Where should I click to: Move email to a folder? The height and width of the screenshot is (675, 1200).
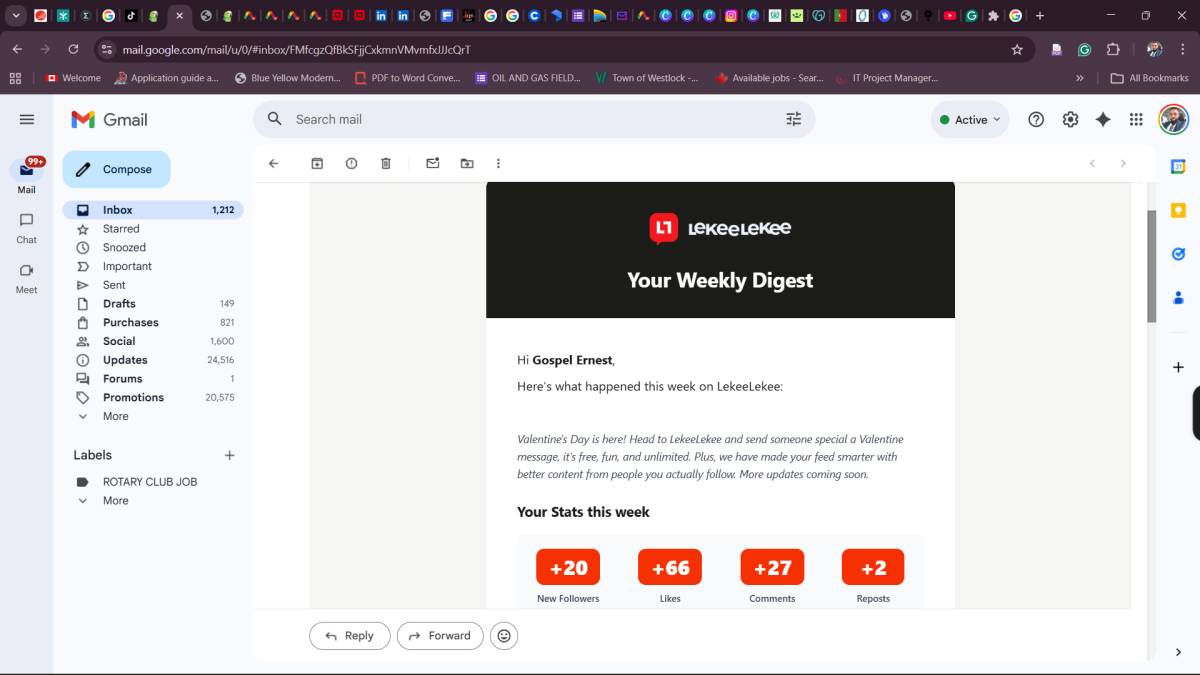point(467,163)
